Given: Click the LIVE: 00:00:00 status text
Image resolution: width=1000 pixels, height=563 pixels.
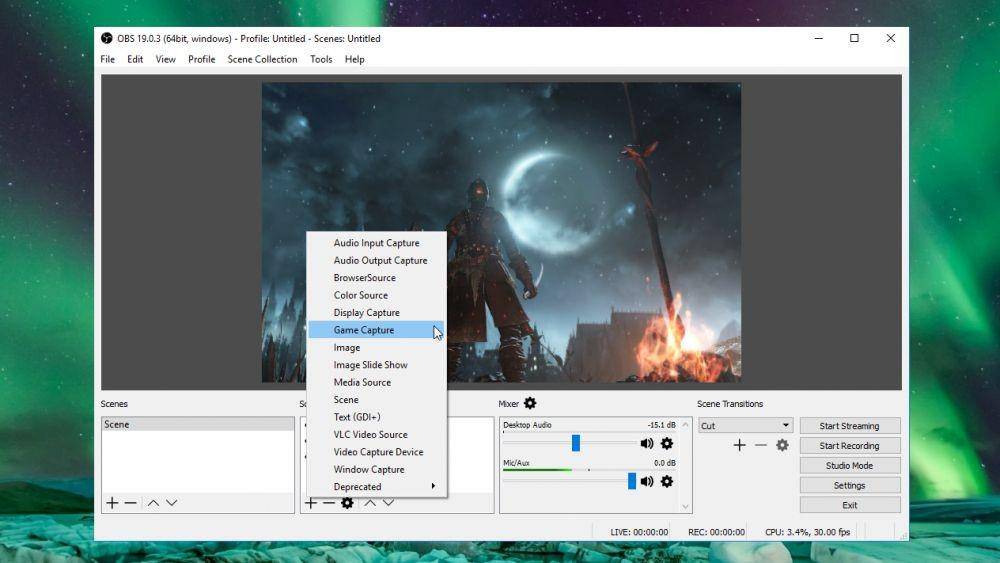Looking at the screenshot, I should pos(639,532).
